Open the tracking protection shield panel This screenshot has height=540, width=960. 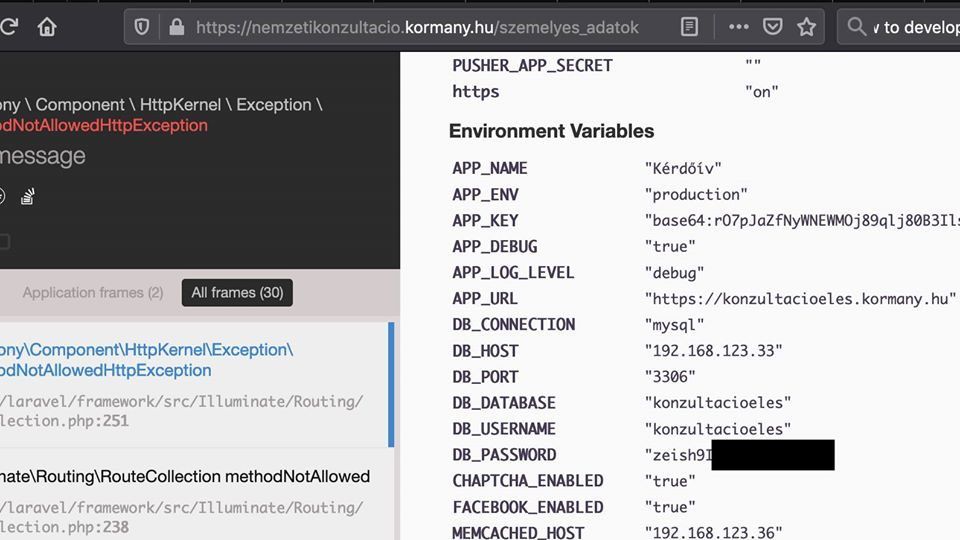141,27
